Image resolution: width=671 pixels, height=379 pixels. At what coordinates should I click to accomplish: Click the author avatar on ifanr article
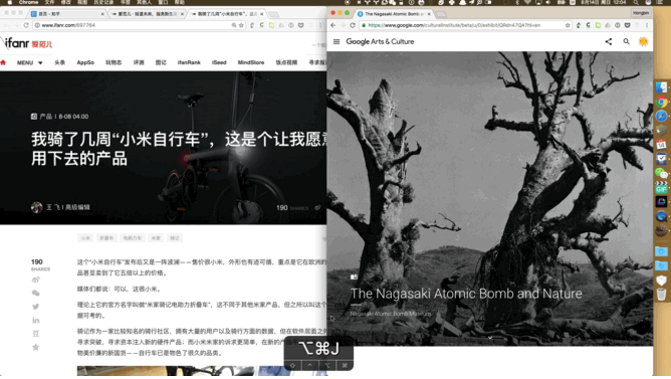[x=36, y=207]
